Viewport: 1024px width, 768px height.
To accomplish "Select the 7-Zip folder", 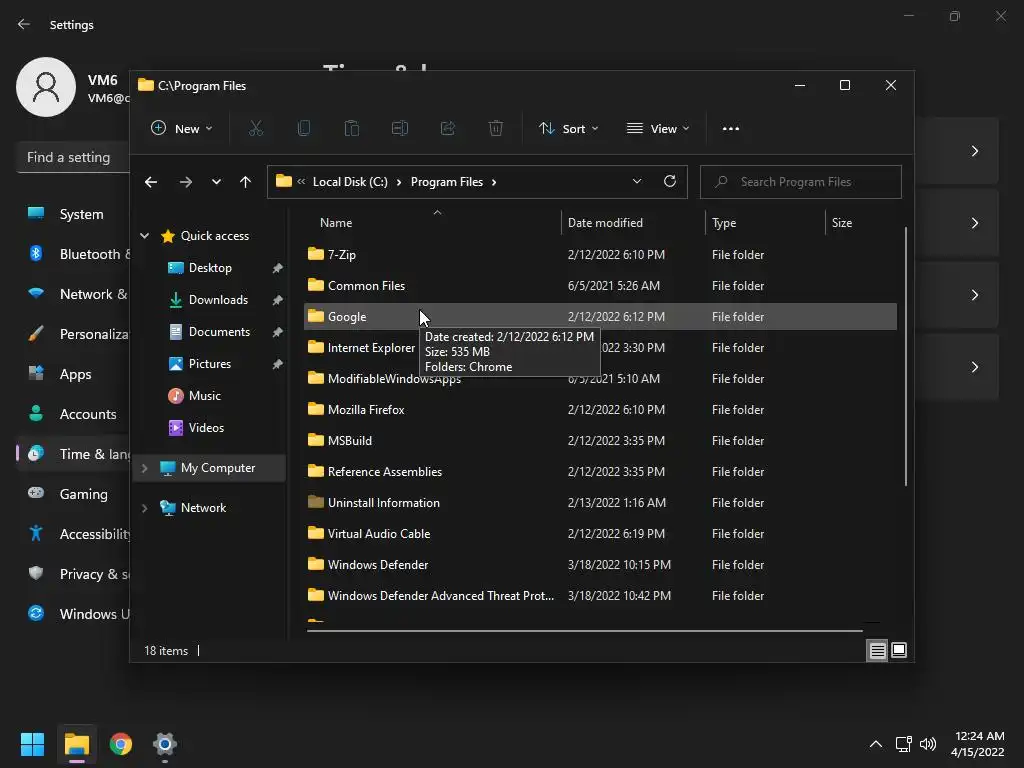I will (600, 255).
